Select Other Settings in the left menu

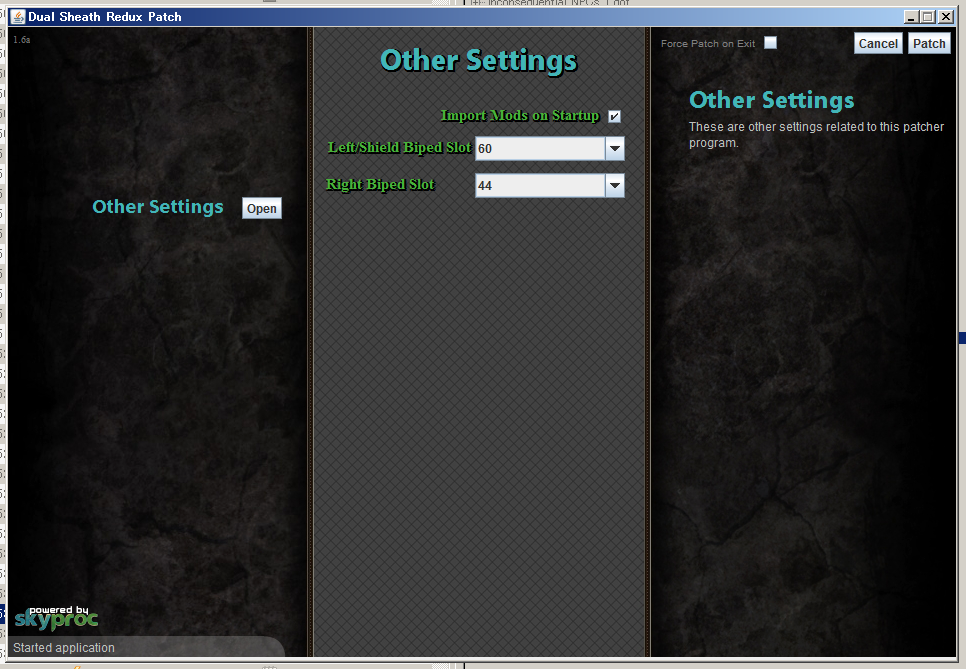click(x=158, y=206)
